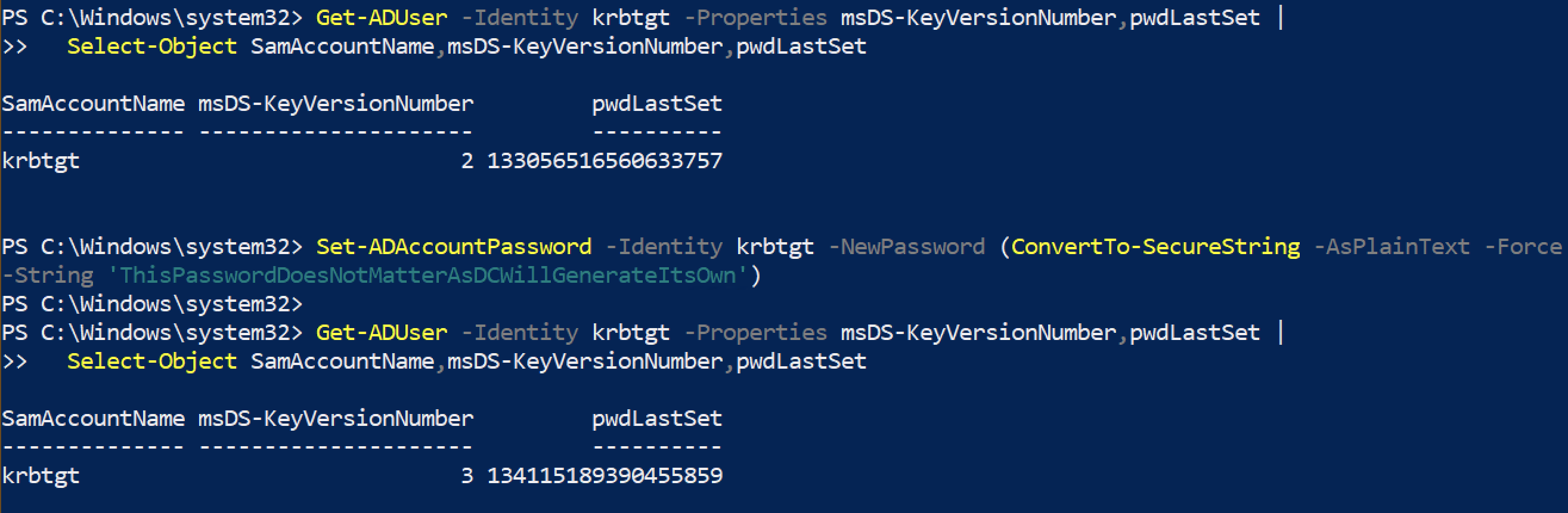Image resolution: width=1568 pixels, height=513 pixels.
Task: Click krbtgt in the first output row
Action: (x=41, y=161)
